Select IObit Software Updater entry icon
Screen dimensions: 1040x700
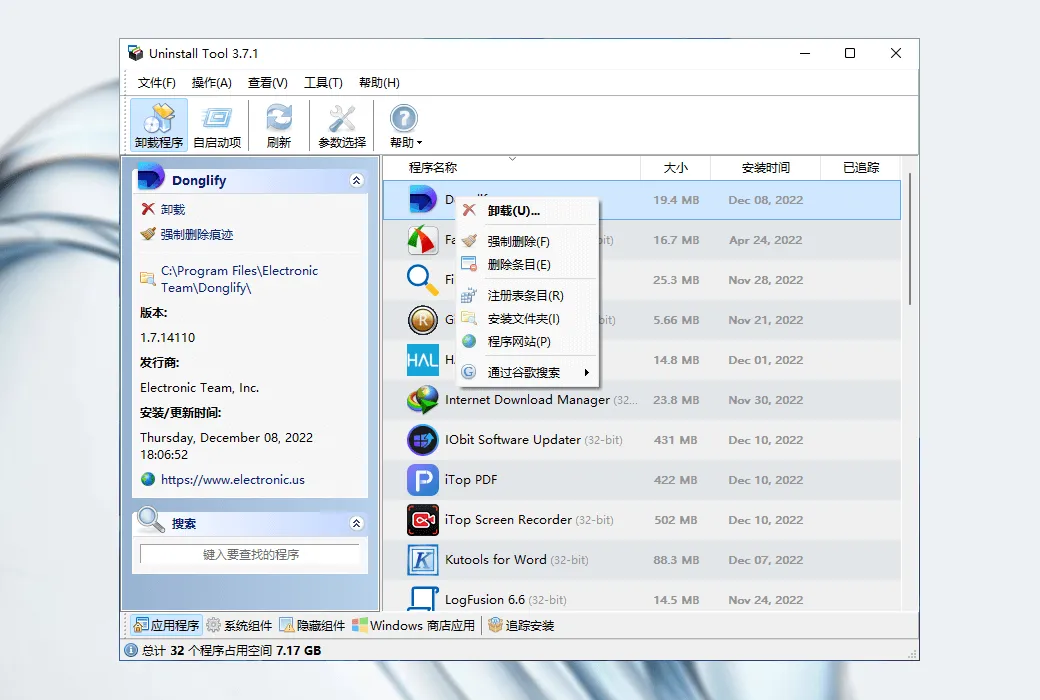tap(422, 440)
